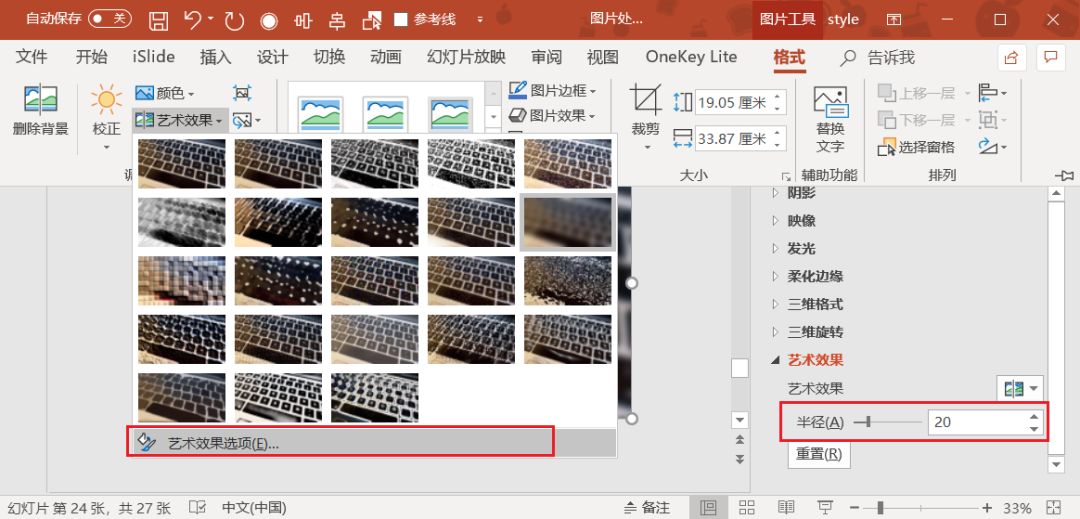
Task: Click the Radius value field showing 20
Action: coord(975,422)
